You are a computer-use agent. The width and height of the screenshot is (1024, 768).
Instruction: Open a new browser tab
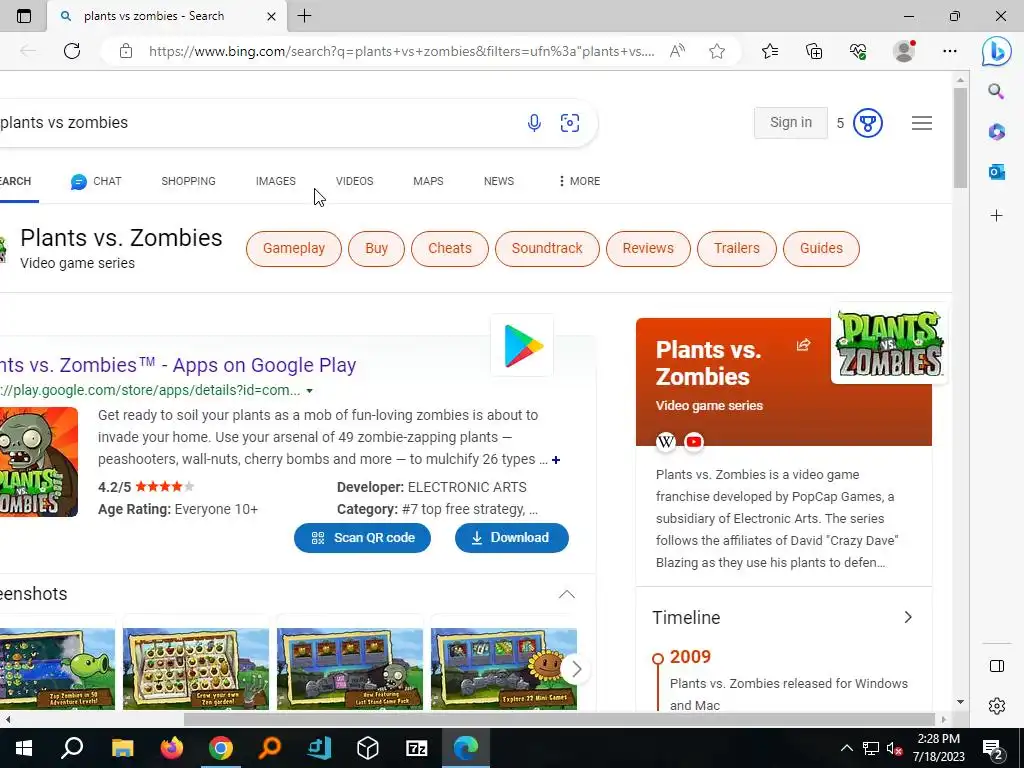tap(304, 16)
